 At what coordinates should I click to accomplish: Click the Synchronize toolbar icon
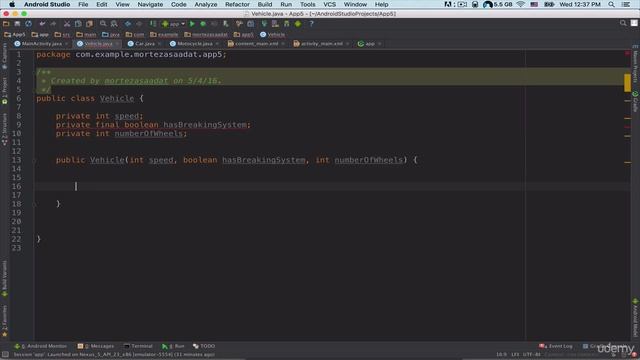click(x=28, y=24)
